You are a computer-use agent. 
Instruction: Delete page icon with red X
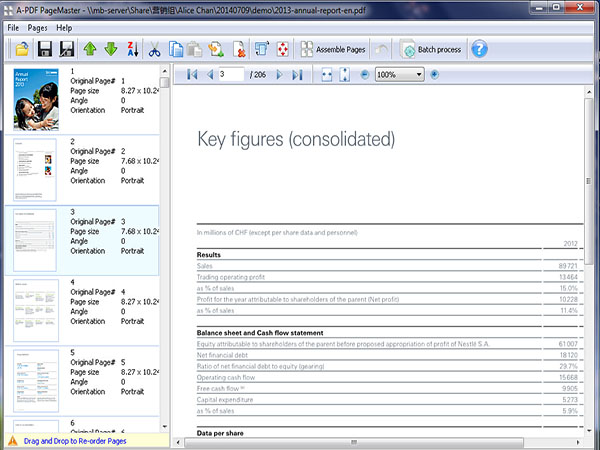240,49
